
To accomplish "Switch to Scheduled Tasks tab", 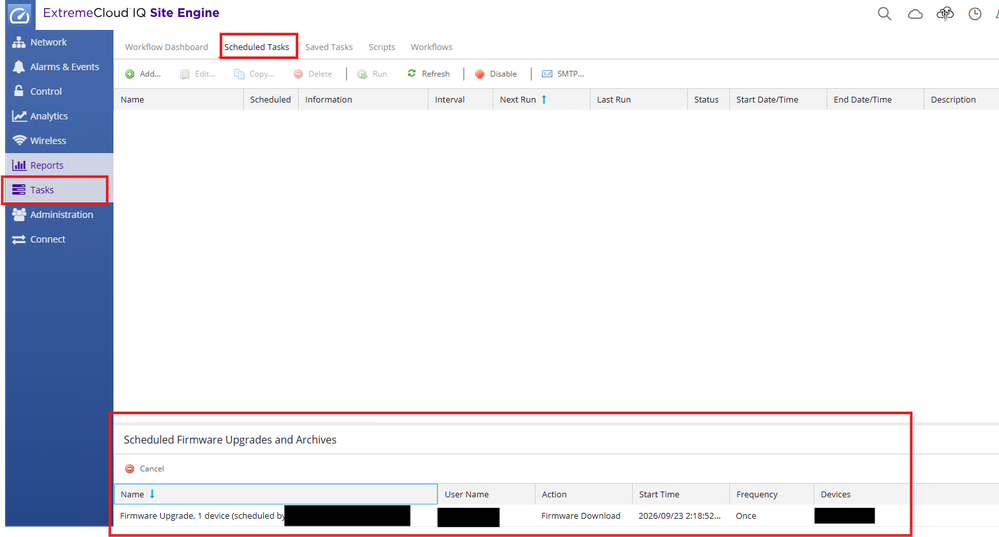I will point(257,47).
